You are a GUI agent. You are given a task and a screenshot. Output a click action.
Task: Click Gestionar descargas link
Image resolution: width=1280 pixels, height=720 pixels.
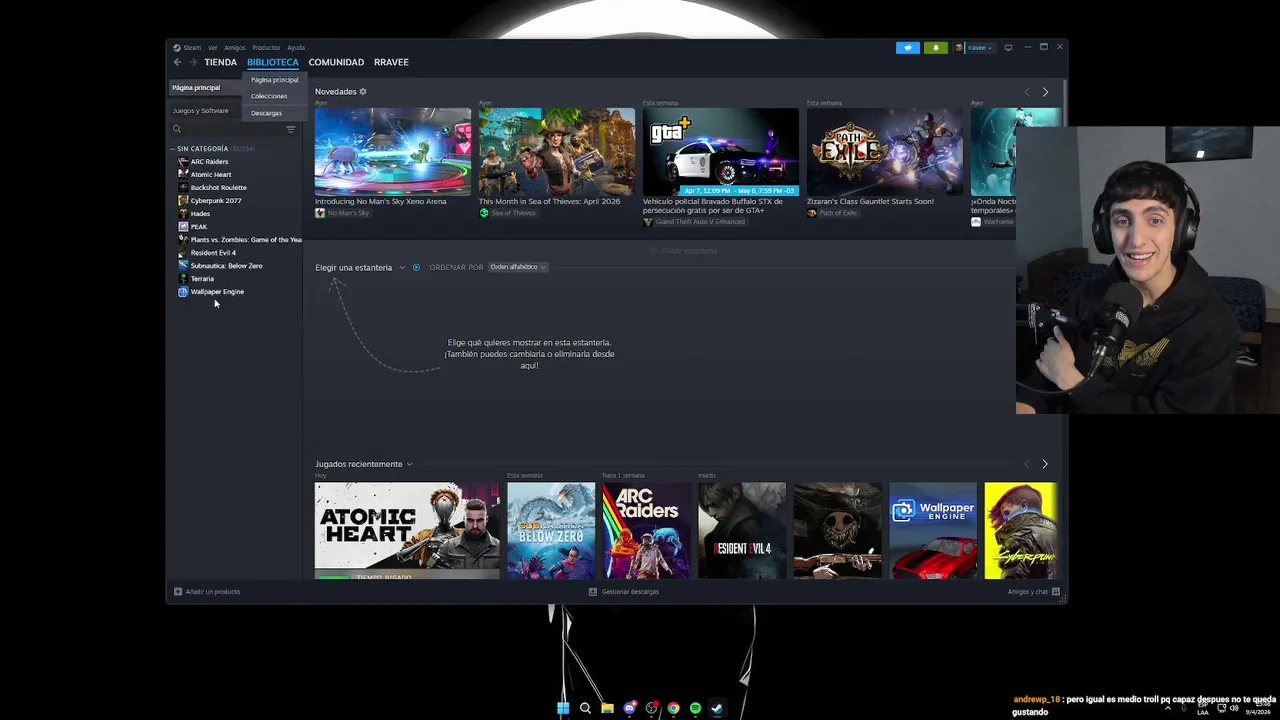point(630,591)
